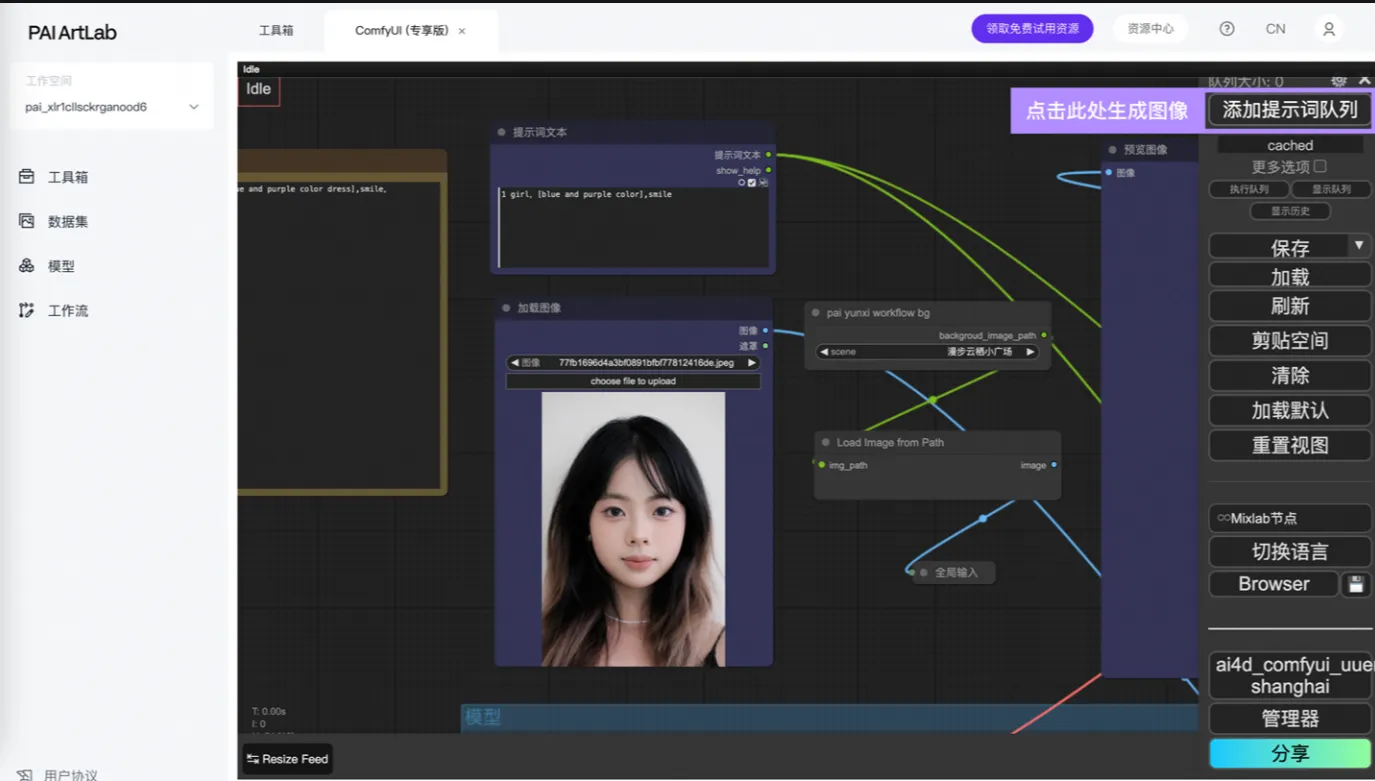Viewport: 1375px width, 781px height.
Task: Toggle the show_help checkbox on 提示词文本 node
Action: 751,182
